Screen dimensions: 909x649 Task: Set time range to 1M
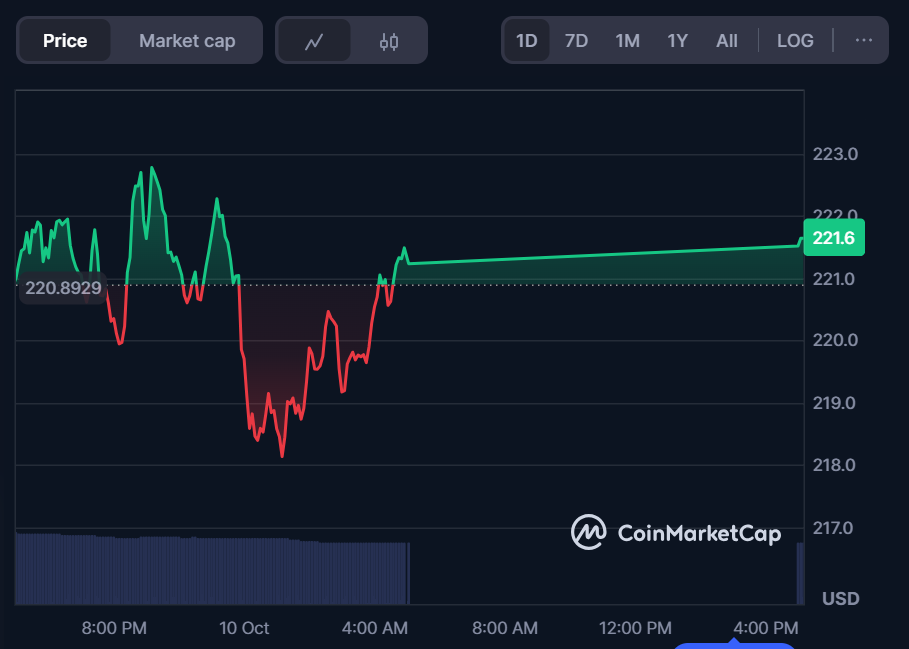(627, 41)
